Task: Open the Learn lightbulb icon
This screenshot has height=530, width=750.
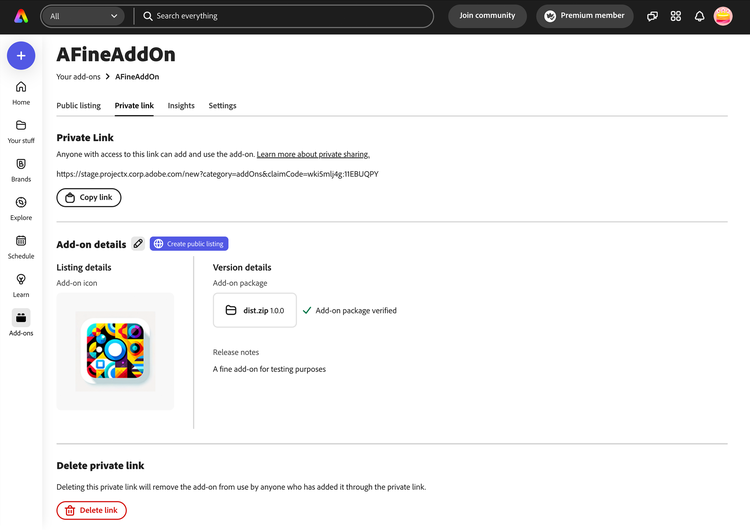Action: coord(21,280)
